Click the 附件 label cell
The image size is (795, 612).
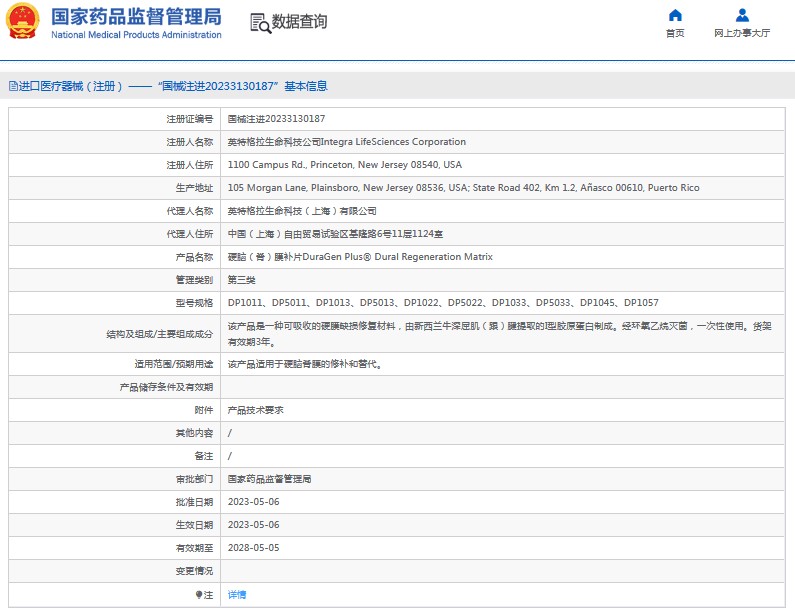pyautogui.click(x=115, y=410)
